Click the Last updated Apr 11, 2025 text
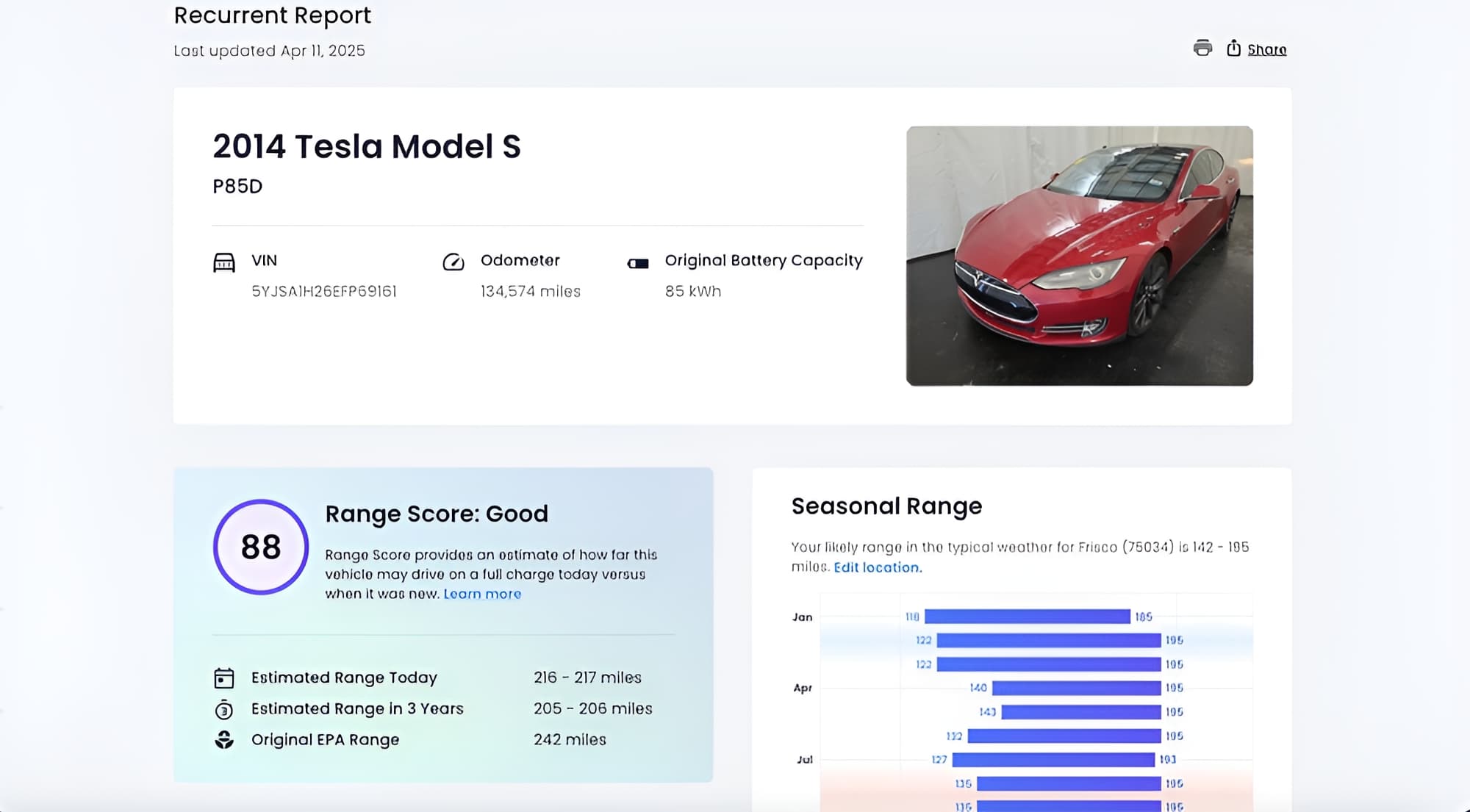 pyautogui.click(x=270, y=51)
